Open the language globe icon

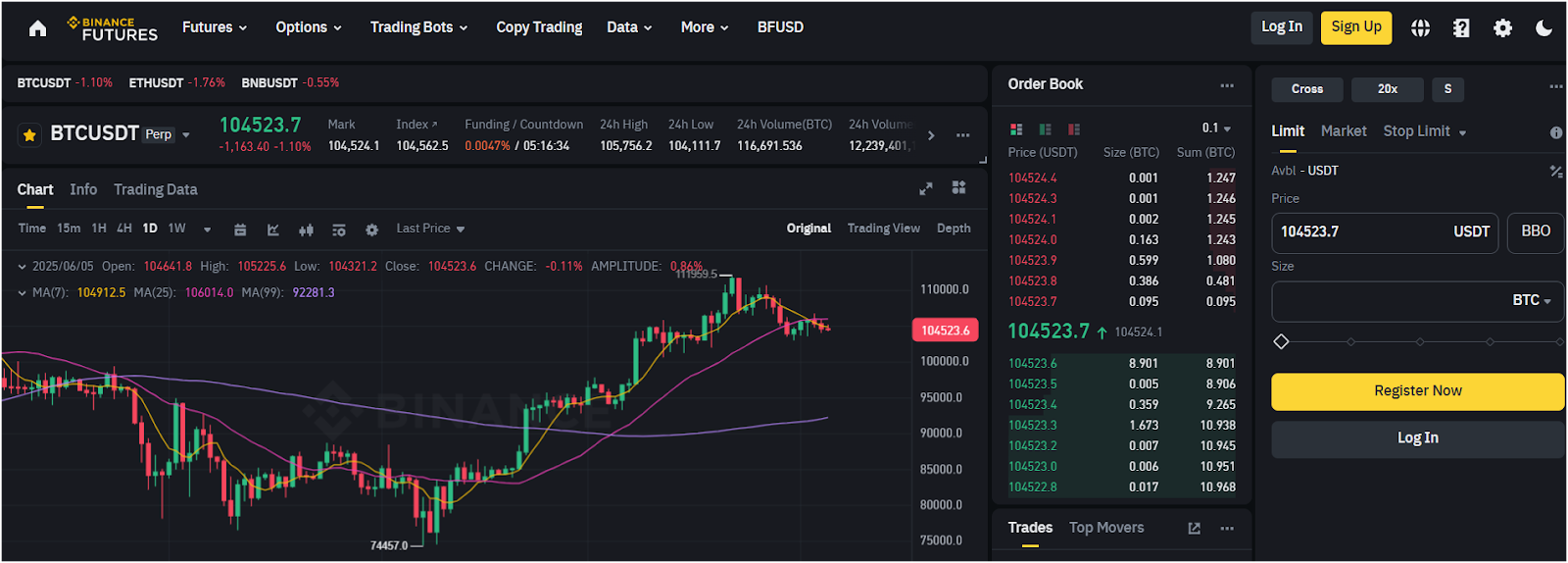[1420, 28]
